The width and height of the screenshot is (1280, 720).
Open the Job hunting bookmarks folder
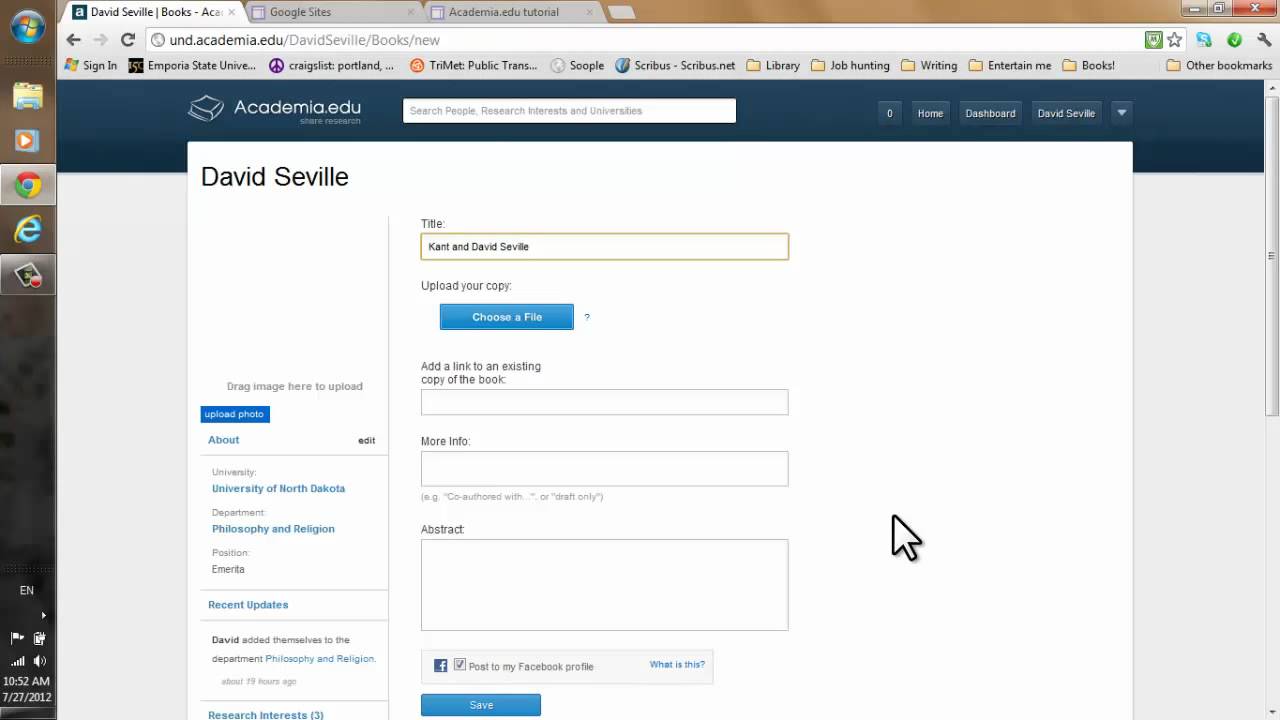coord(850,65)
